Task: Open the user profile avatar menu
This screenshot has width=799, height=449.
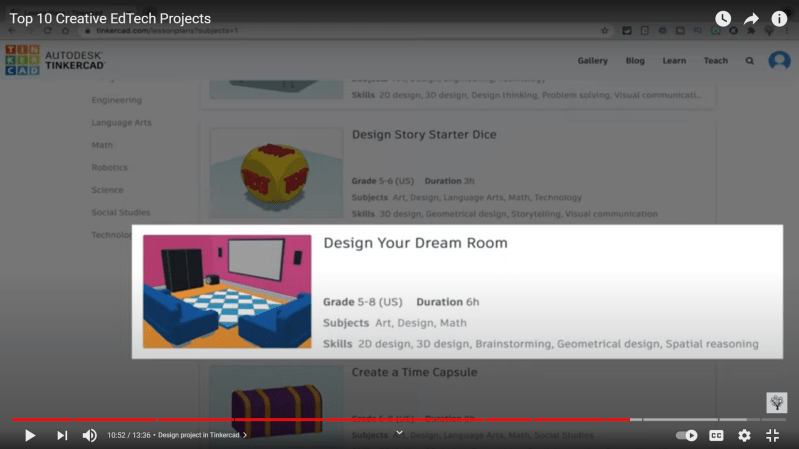Action: coord(779,61)
